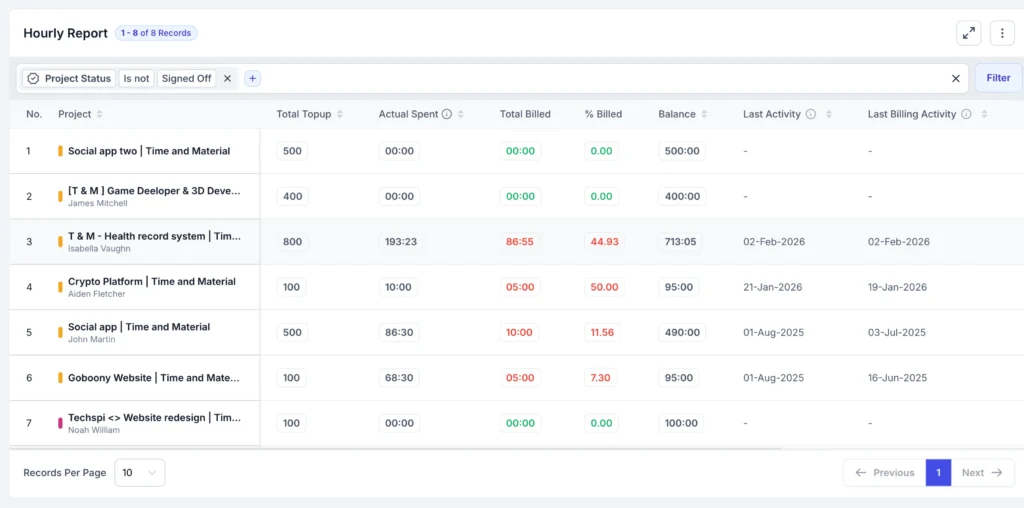
Task: Remove the Project Status filter chip
Action: (x=227, y=78)
